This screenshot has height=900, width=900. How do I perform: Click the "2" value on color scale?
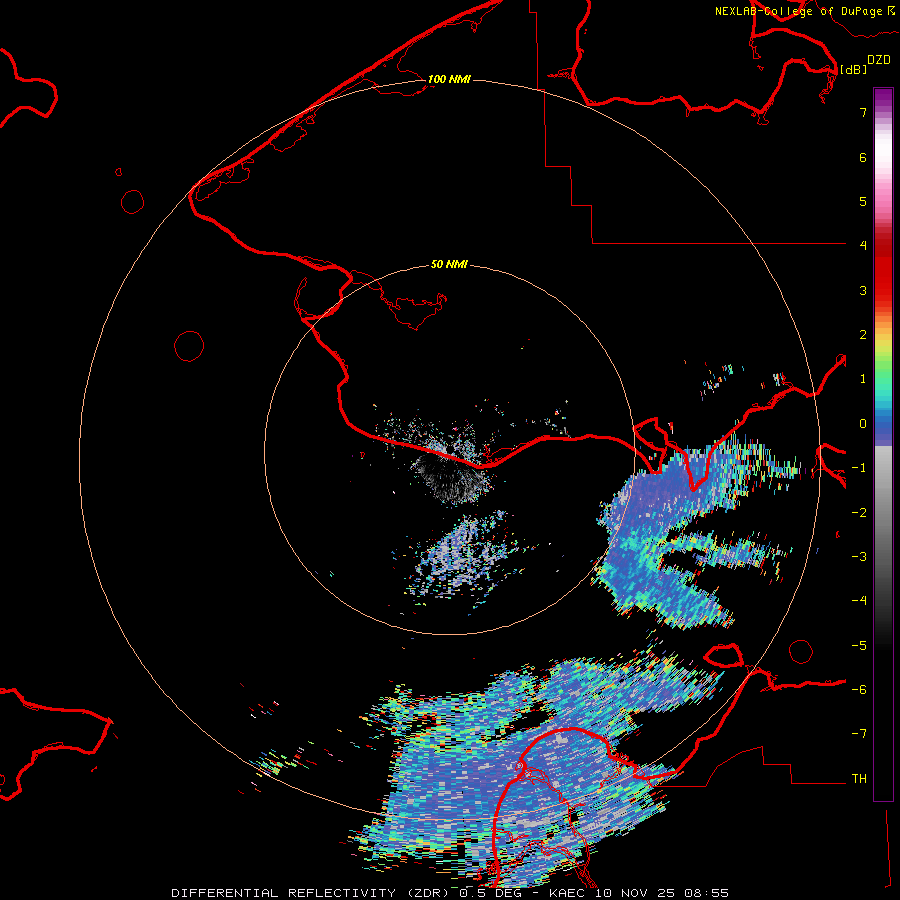pyautogui.click(x=863, y=335)
